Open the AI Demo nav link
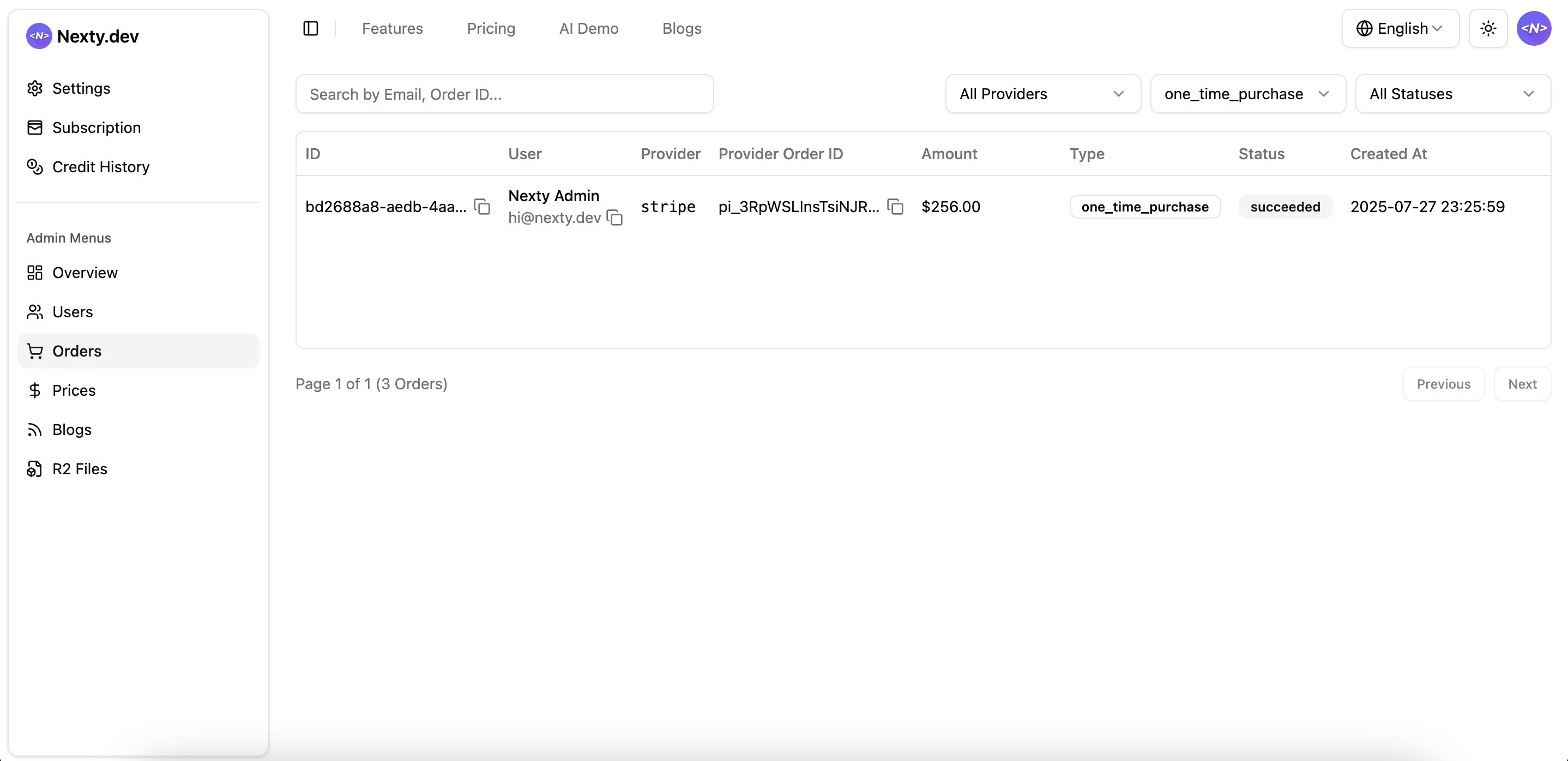Image resolution: width=1568 pixels, height=761 pixels. [x=588, y=28]
